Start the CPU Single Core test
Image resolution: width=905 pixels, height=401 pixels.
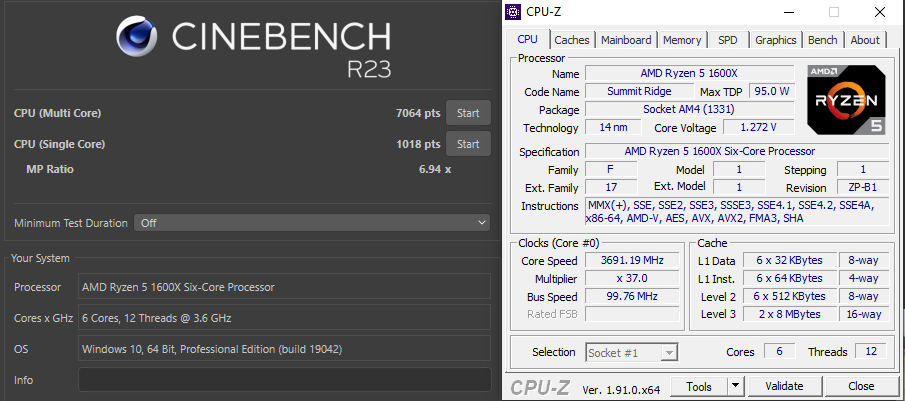tap(468, 144)
